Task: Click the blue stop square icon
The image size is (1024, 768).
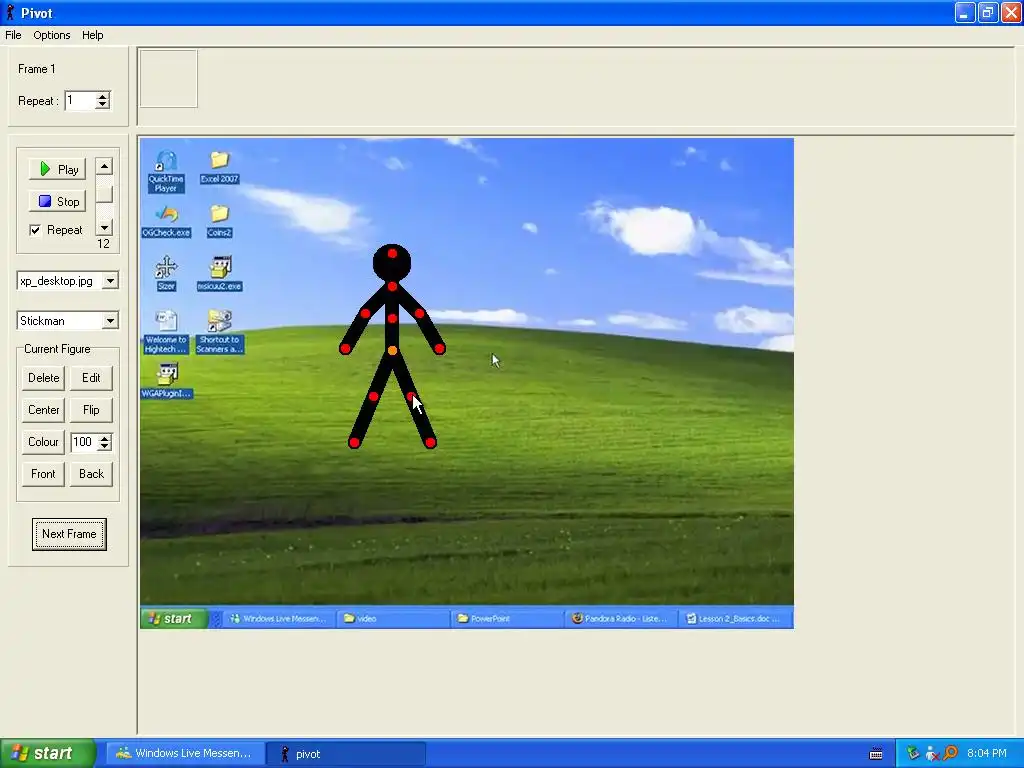Action: tap(45, 201)
